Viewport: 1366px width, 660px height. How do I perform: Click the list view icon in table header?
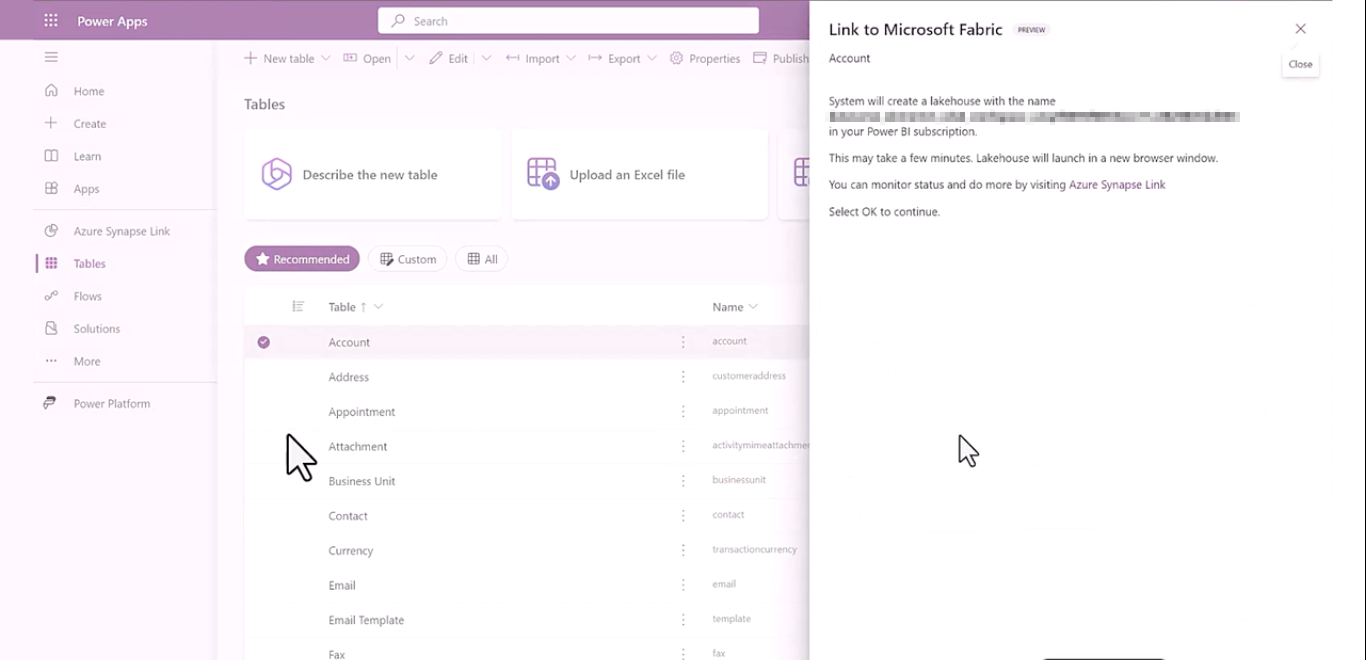click(x=298, y=307)
